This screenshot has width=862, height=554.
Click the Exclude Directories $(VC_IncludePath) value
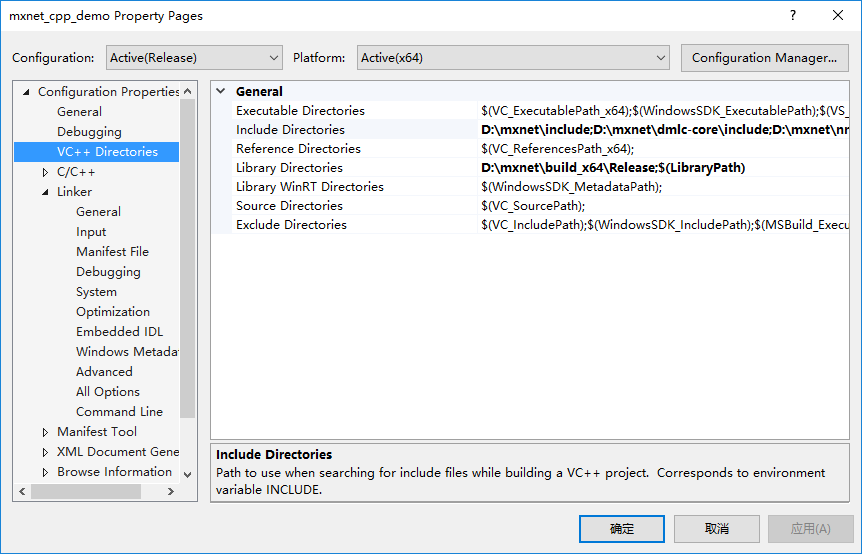pyautogui.click(x=664, y=225)
